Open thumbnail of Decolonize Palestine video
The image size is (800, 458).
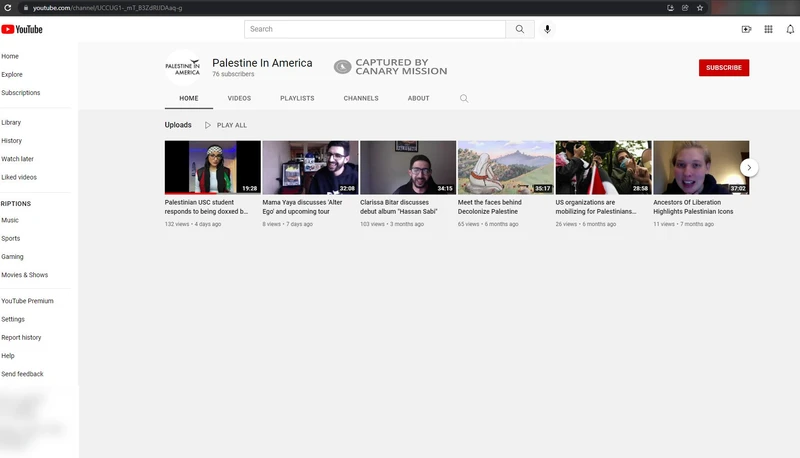coord(506,167)
